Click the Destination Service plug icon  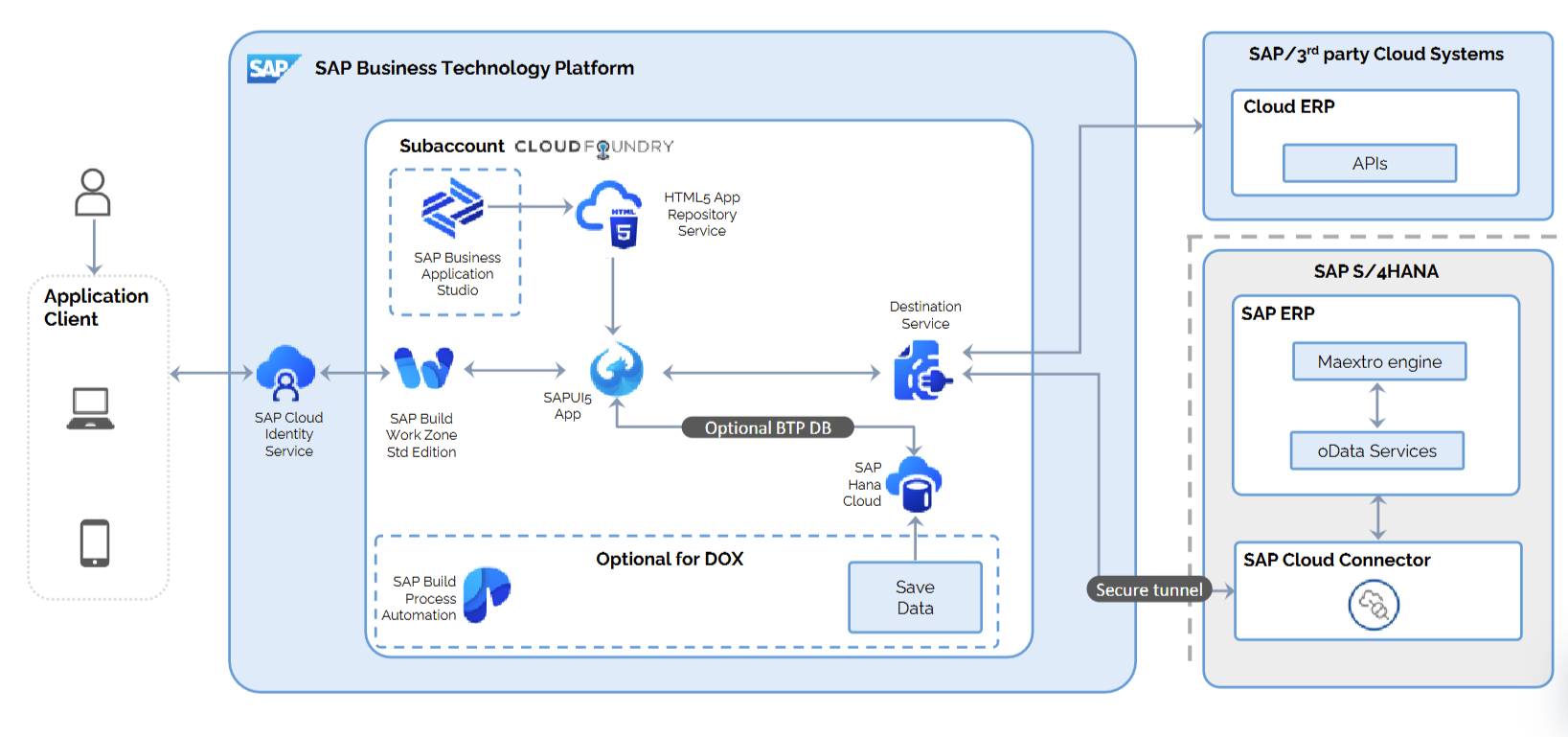click(922, 372)
